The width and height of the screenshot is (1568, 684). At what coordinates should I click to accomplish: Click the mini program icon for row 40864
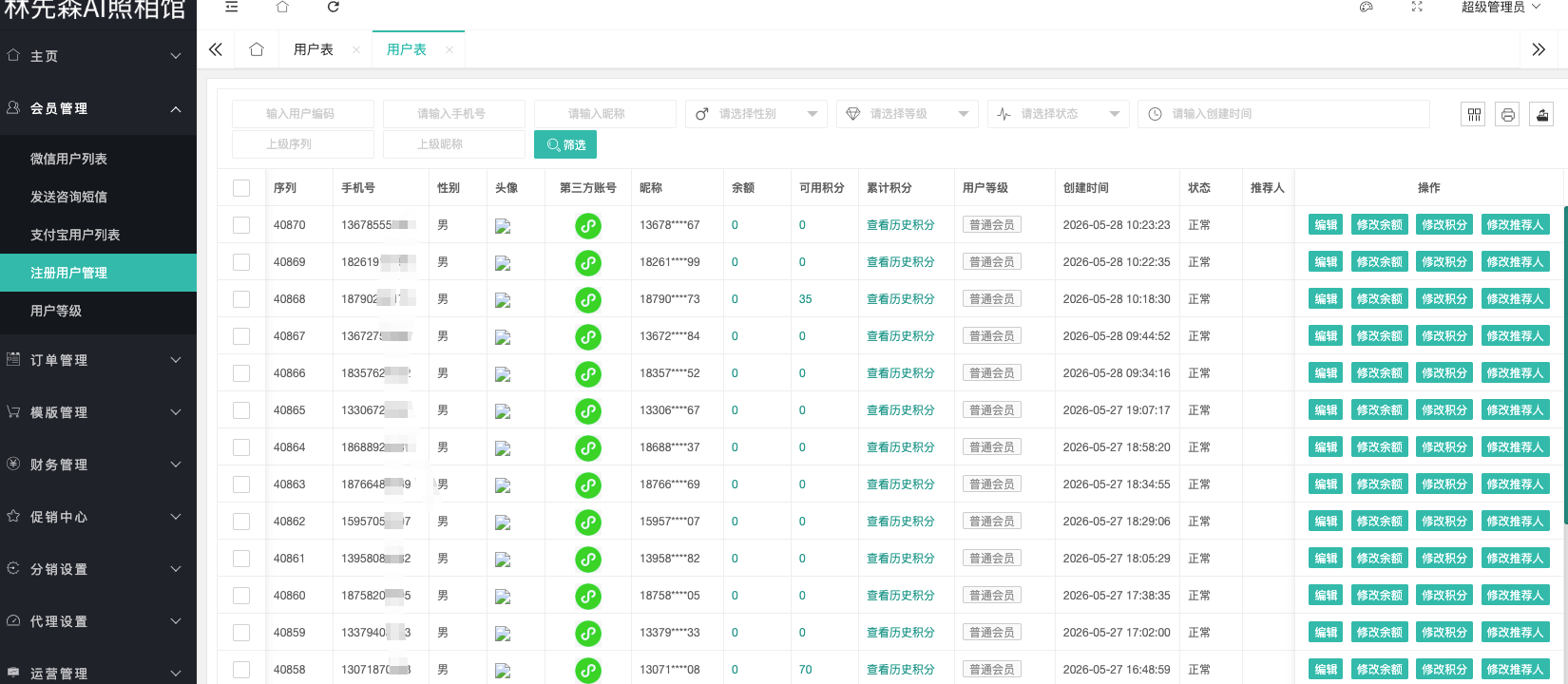pyautogui.click(x=588, y=448)
